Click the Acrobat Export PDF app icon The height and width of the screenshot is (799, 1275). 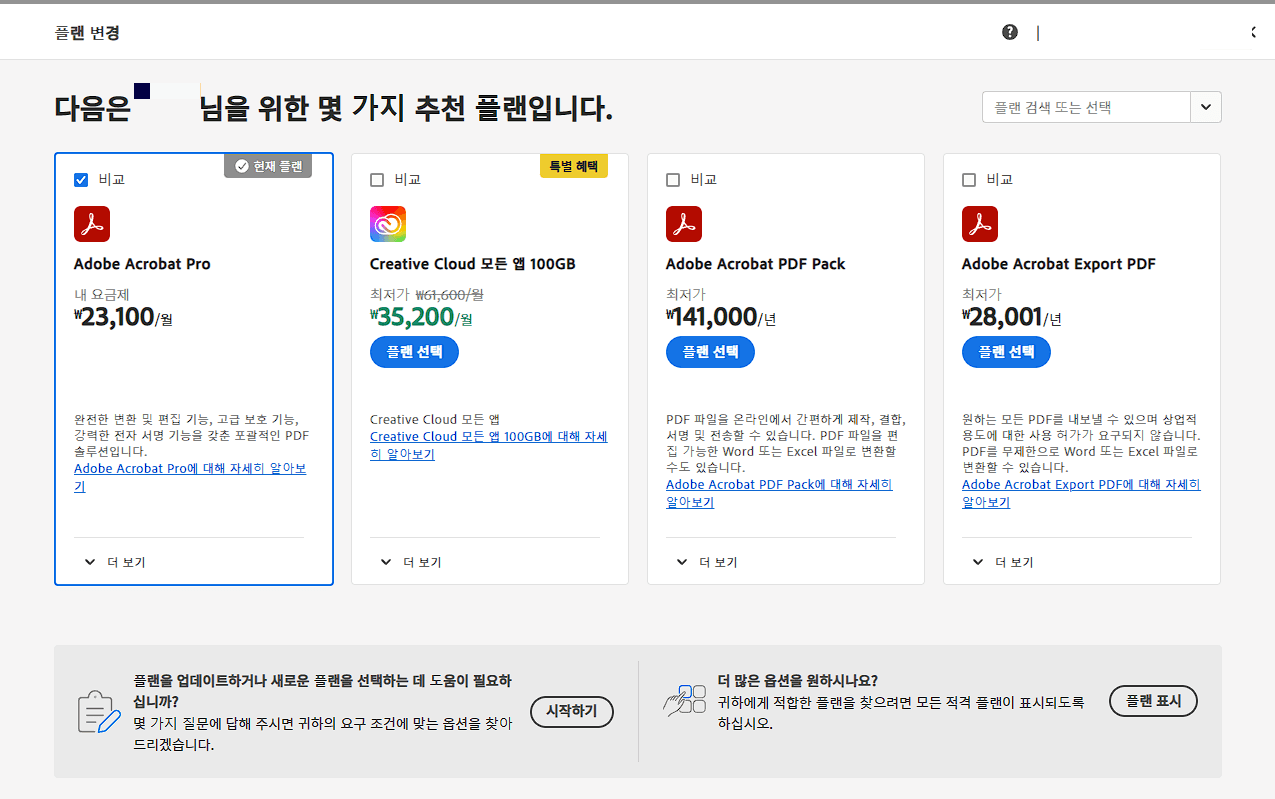980,224
